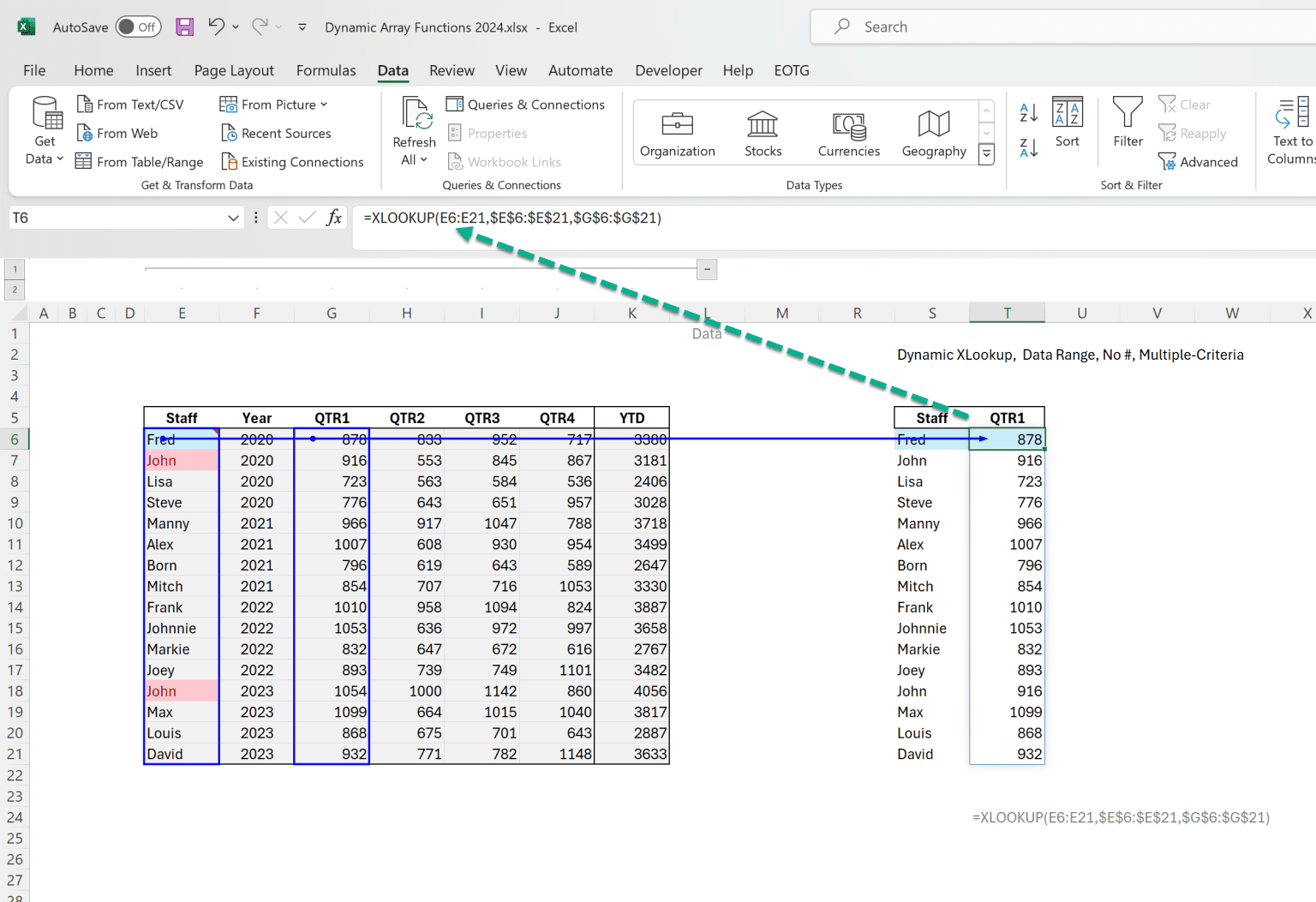Image resolution: width=1316 pixels, height=902 pixels.
Task: Click Refresh All to update queries
Action: [x=414, y=130]
